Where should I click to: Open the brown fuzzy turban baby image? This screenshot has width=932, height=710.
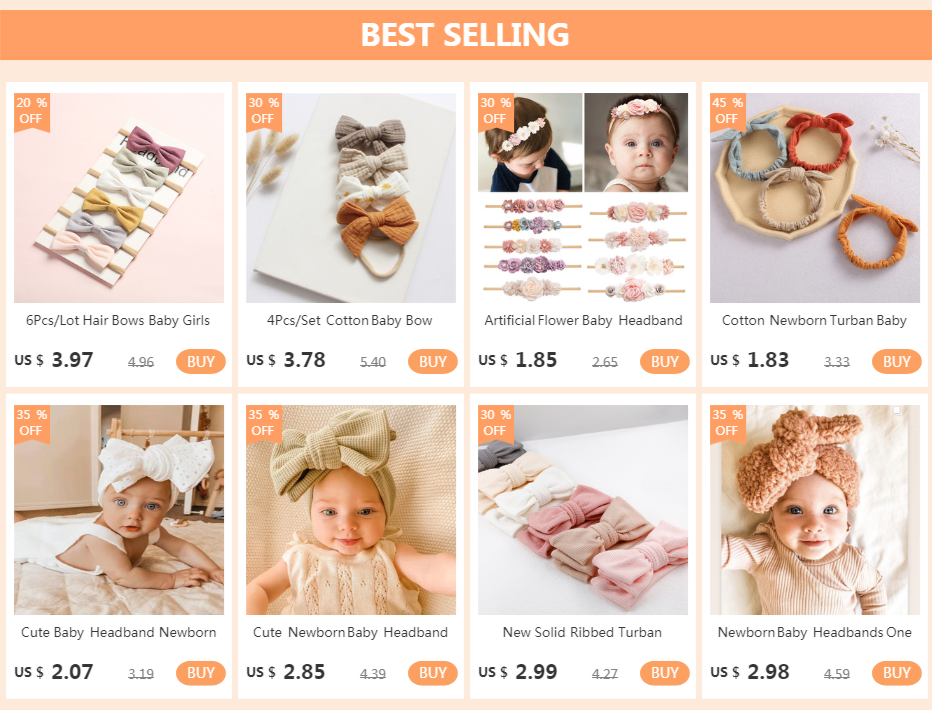814,510
